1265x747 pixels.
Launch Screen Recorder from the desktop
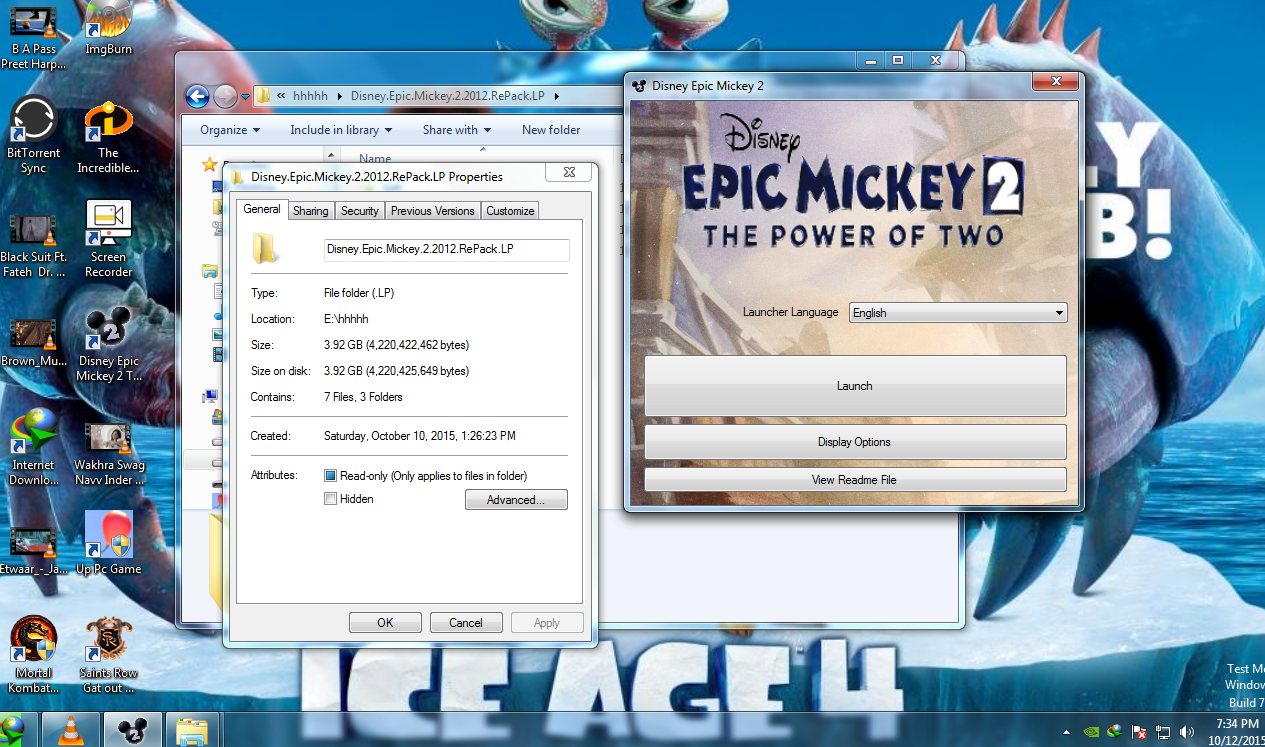pos(108,240)
